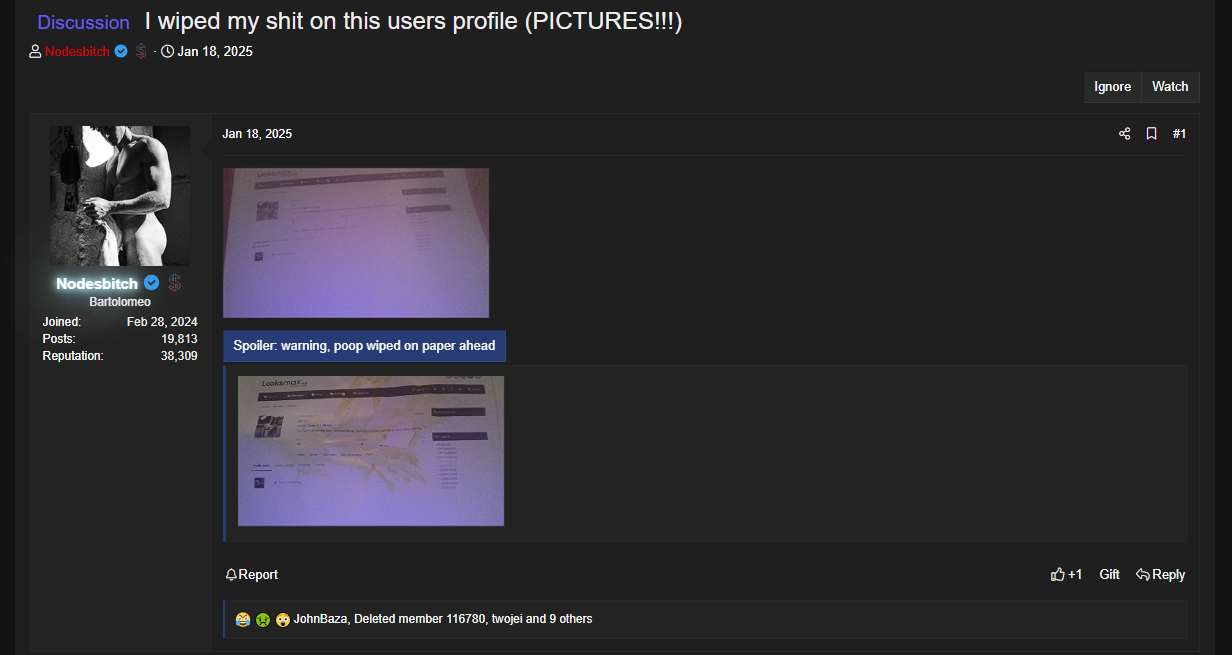The width and height of the screenshot is (1232, 655).
Task: Click the Jan 18, 2025 thread date in the header
Action: [215, 51]
